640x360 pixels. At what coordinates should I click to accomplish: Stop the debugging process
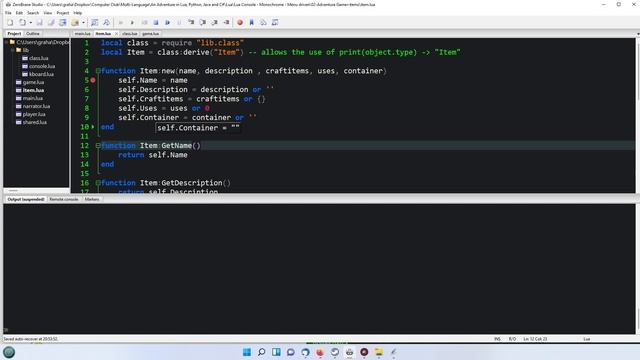pos(156,22)
